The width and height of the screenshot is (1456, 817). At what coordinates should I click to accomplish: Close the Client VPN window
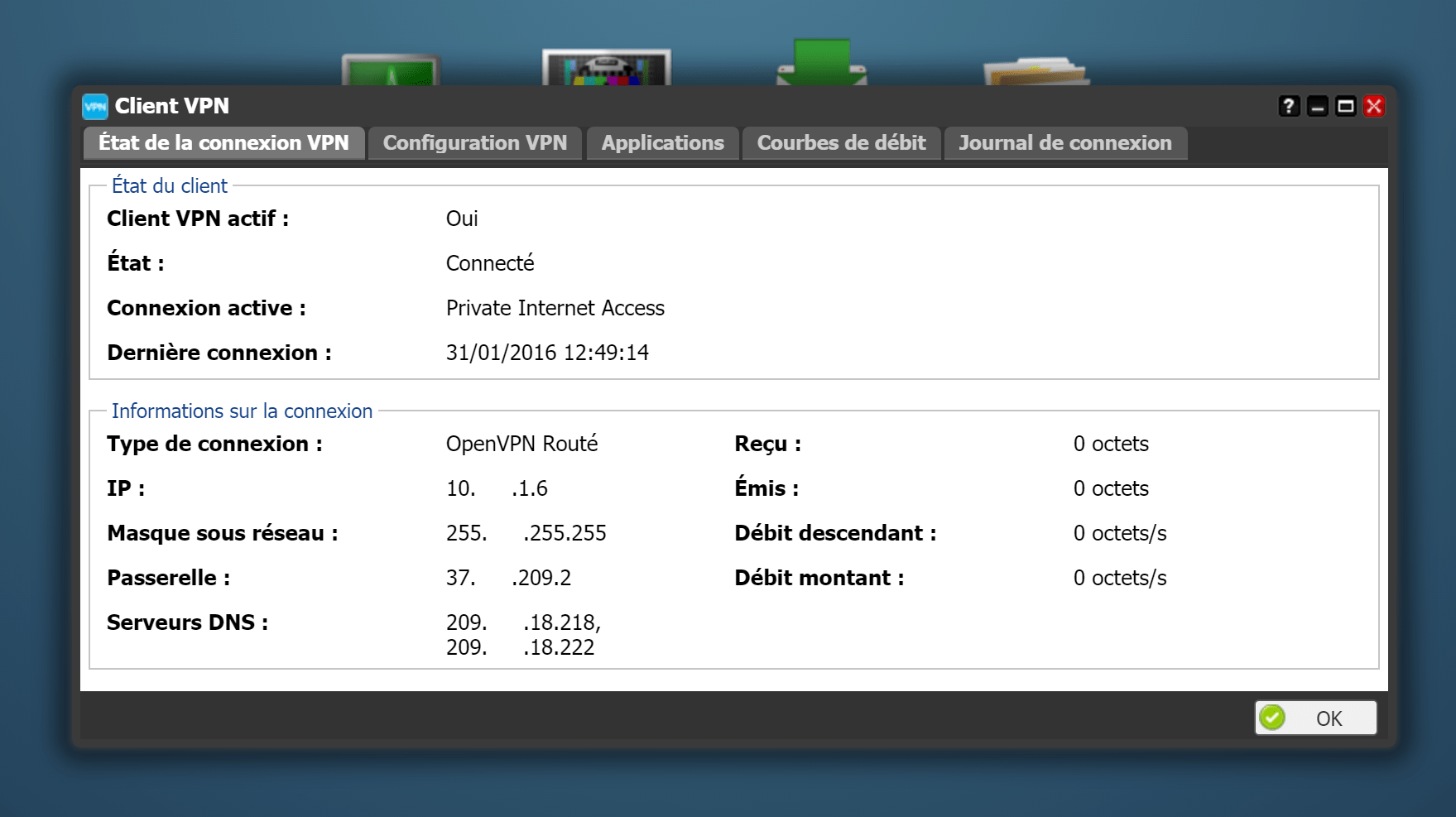[x=1374, y=106]
